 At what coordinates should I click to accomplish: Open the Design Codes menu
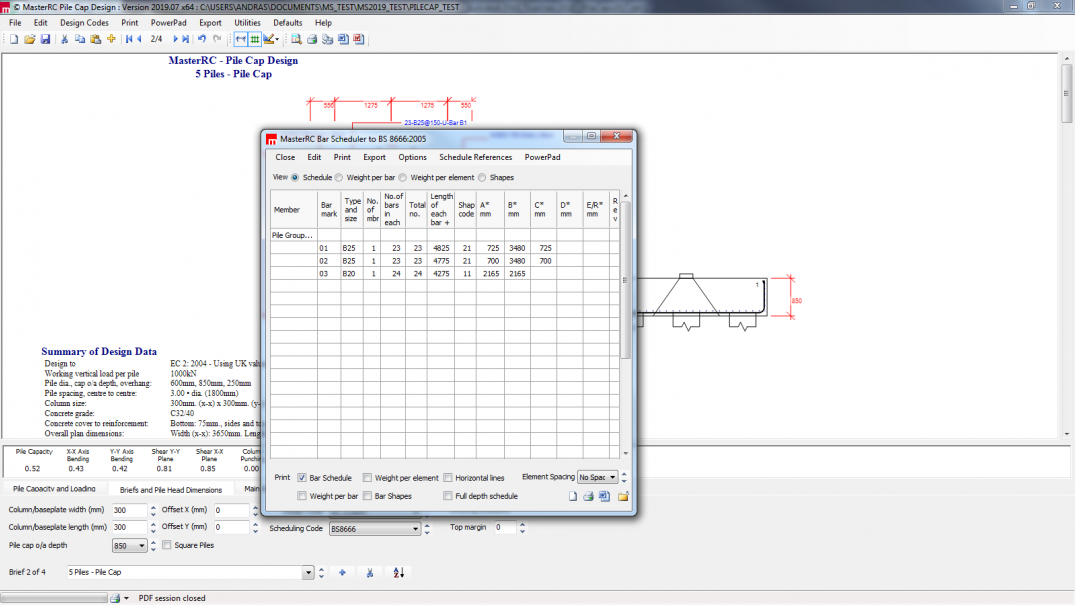[84, 23]
